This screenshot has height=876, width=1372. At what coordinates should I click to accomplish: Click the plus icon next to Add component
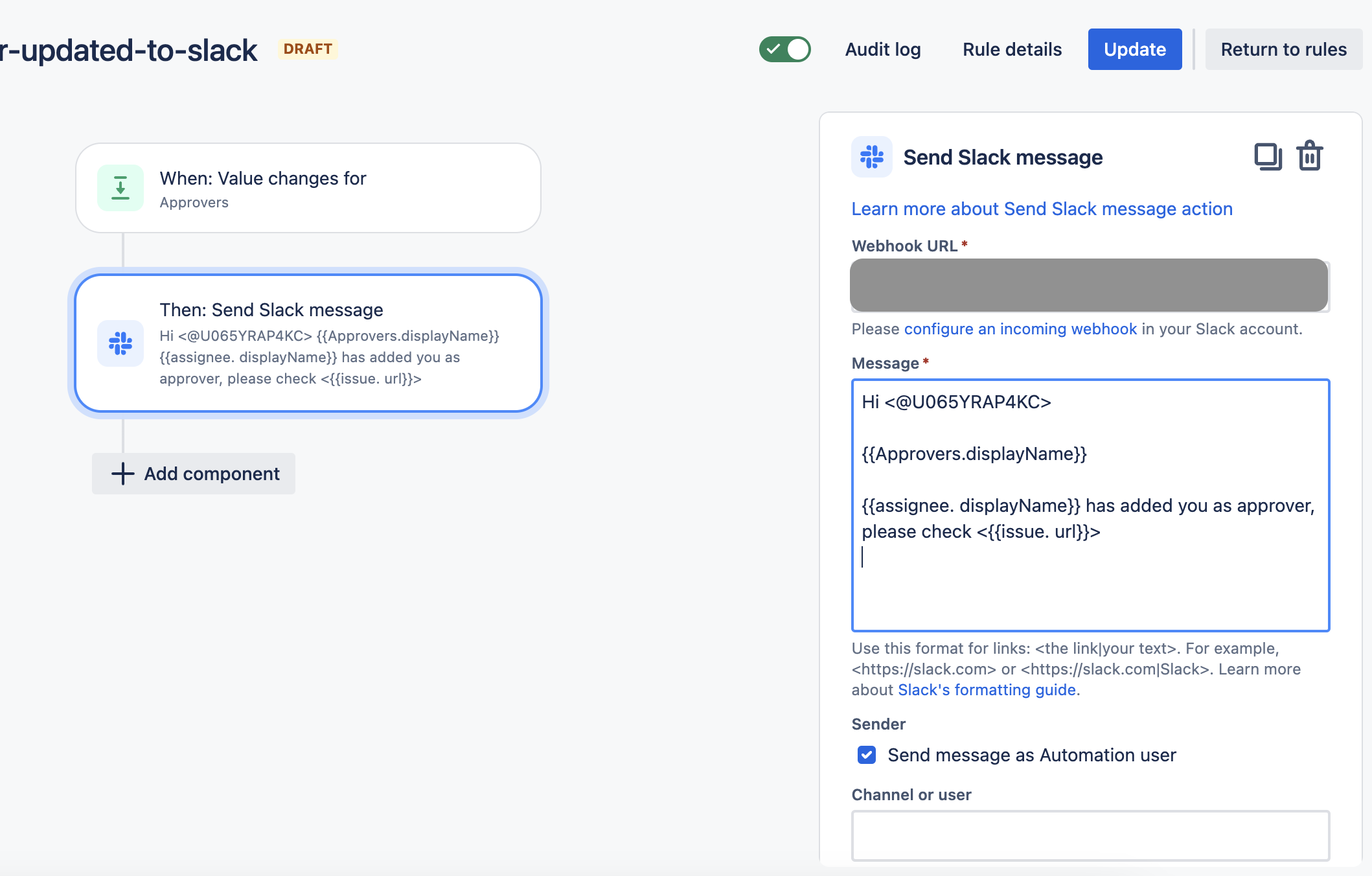(x=122, y=474)
